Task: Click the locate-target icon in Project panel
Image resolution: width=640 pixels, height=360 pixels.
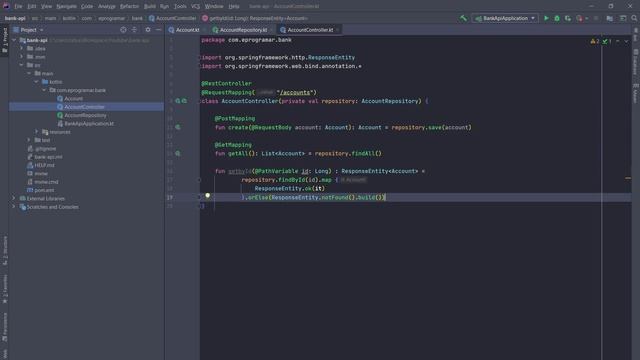Action: tap(123, 30)
